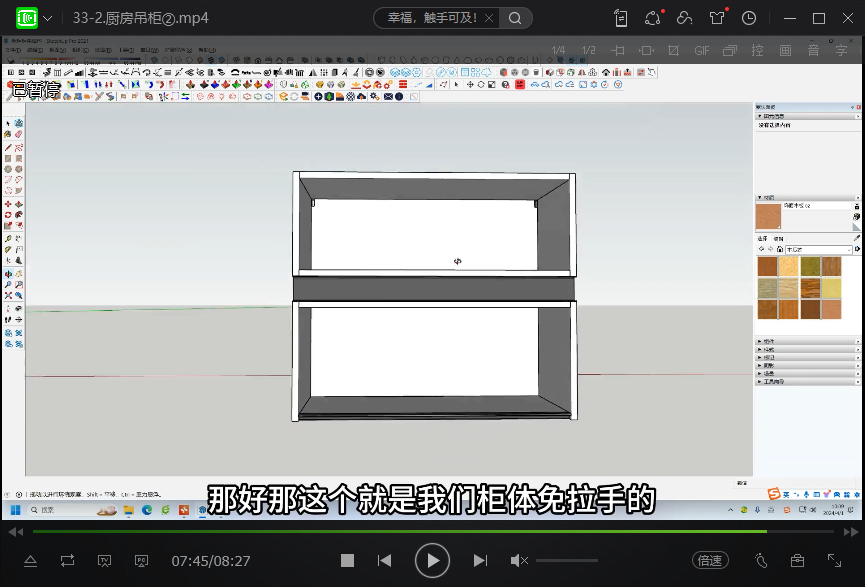
Task: Toggle the loop playback mode icon
Action: 67,561
